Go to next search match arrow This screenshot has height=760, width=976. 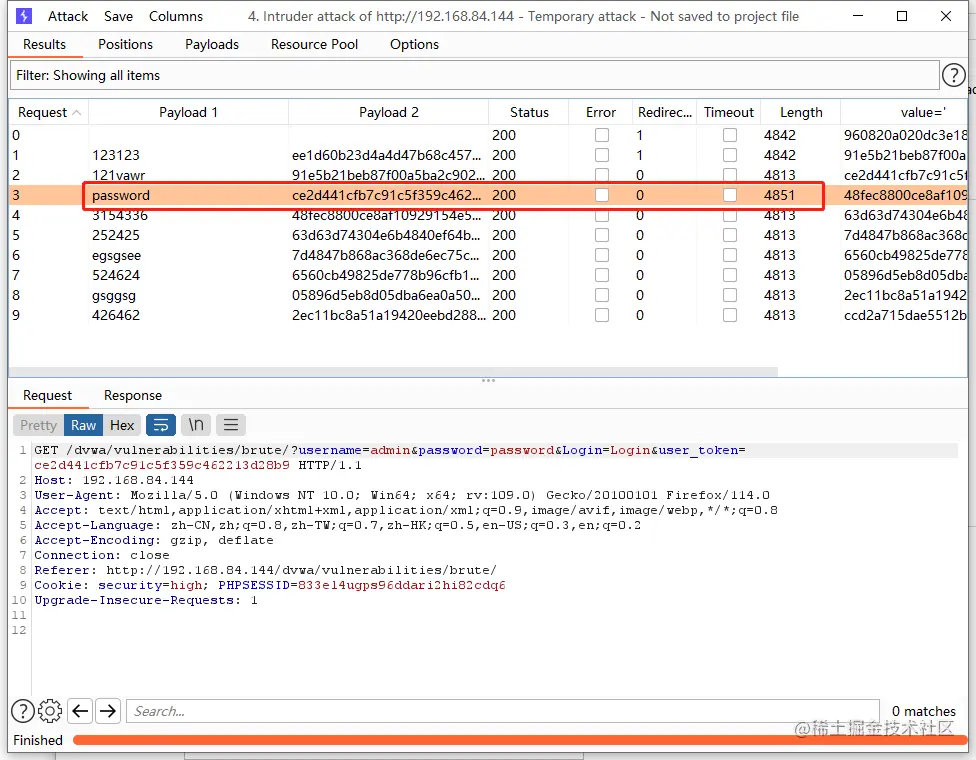coord(108,711)
